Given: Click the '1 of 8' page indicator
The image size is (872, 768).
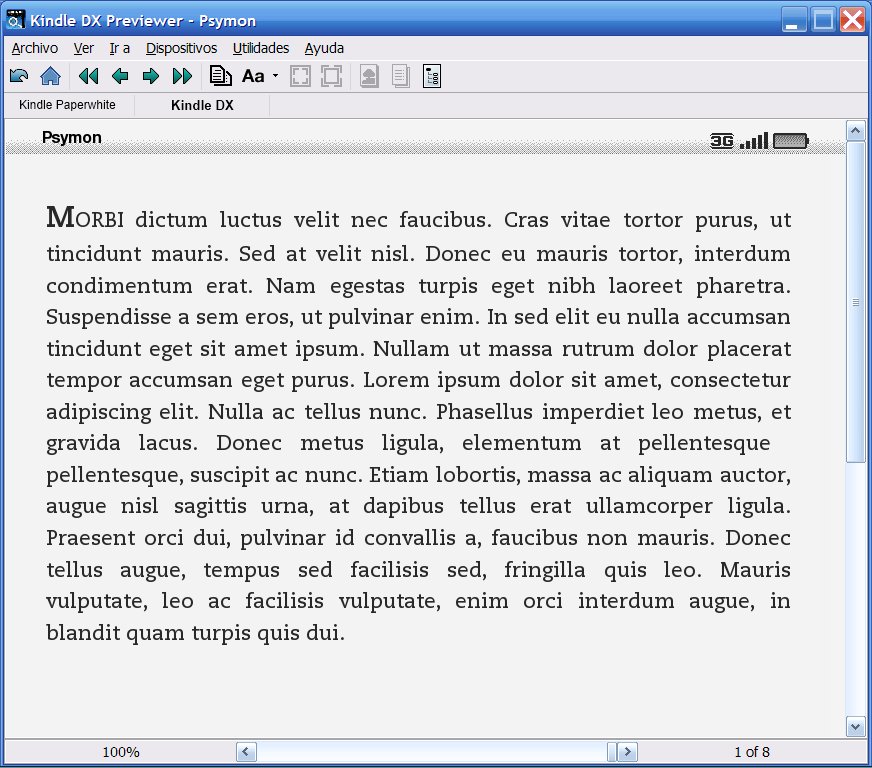Looking at the screenshot, I should [752, 752].
